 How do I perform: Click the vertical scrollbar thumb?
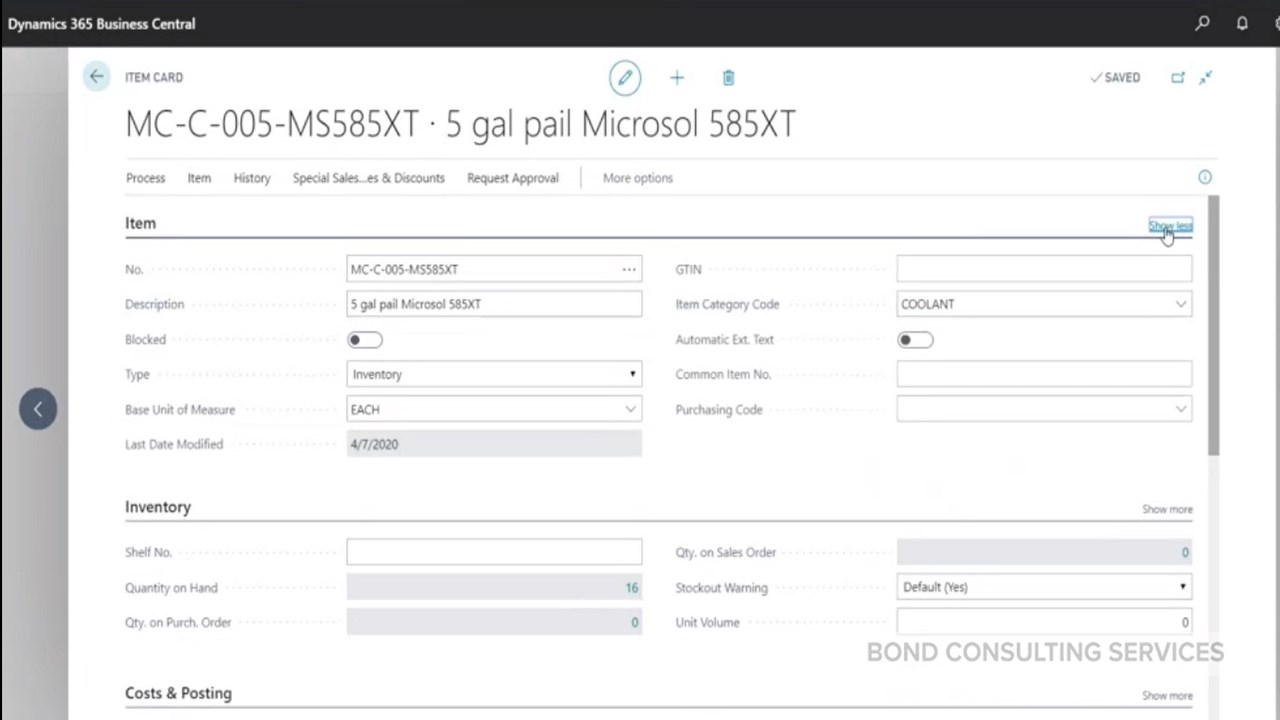tap(1214, 326)
